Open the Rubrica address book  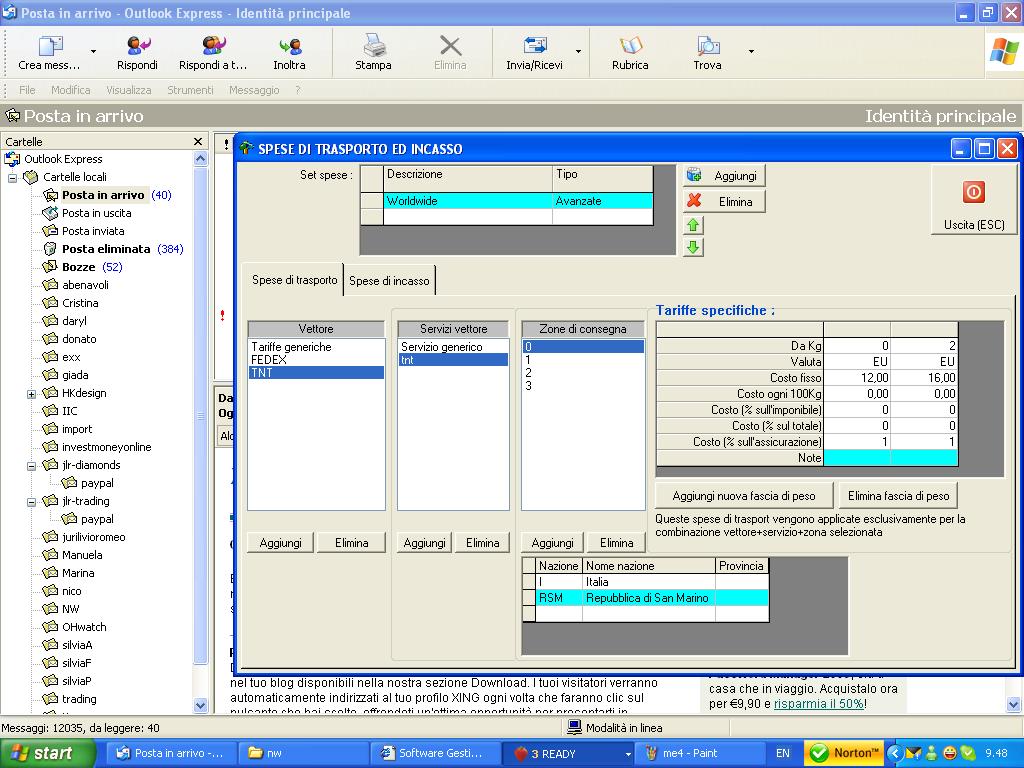[x=630, y=46]
